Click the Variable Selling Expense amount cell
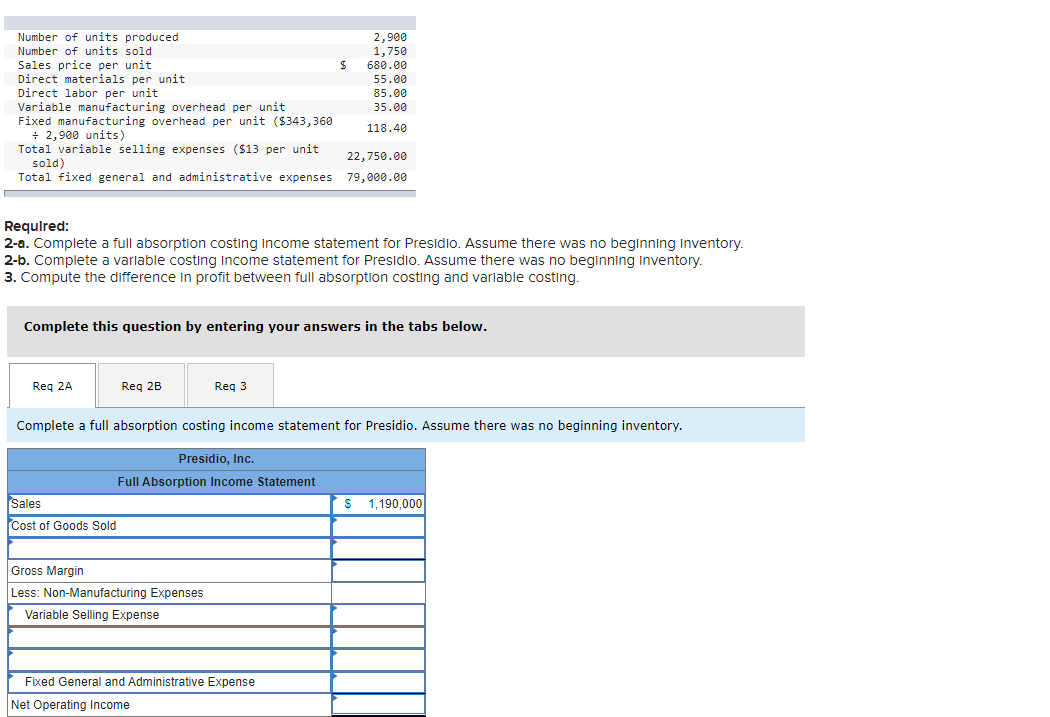Image resolution: width=1050 pixels, height=717 pixels. [x=378, y=614]
